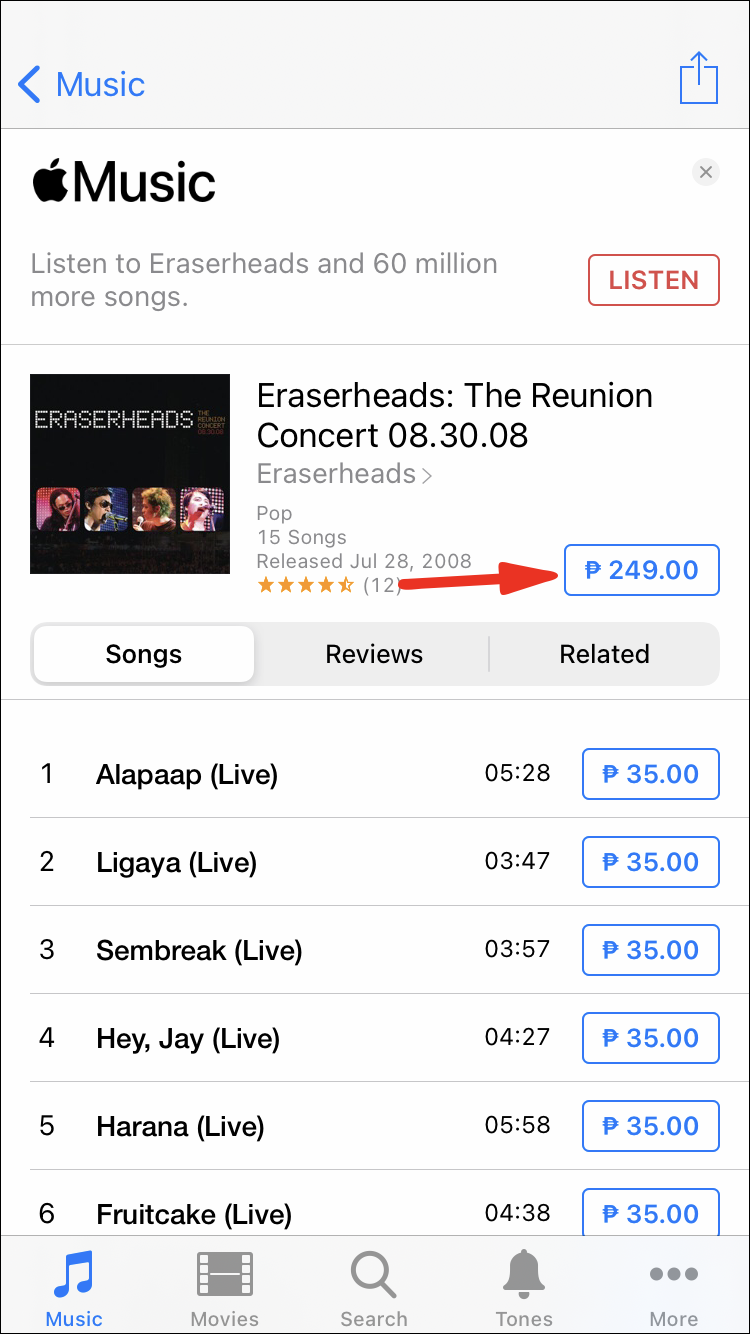Open the Search magnifier tab
The width and height of the screenshot is (750, 1334).
(374, 1288)
